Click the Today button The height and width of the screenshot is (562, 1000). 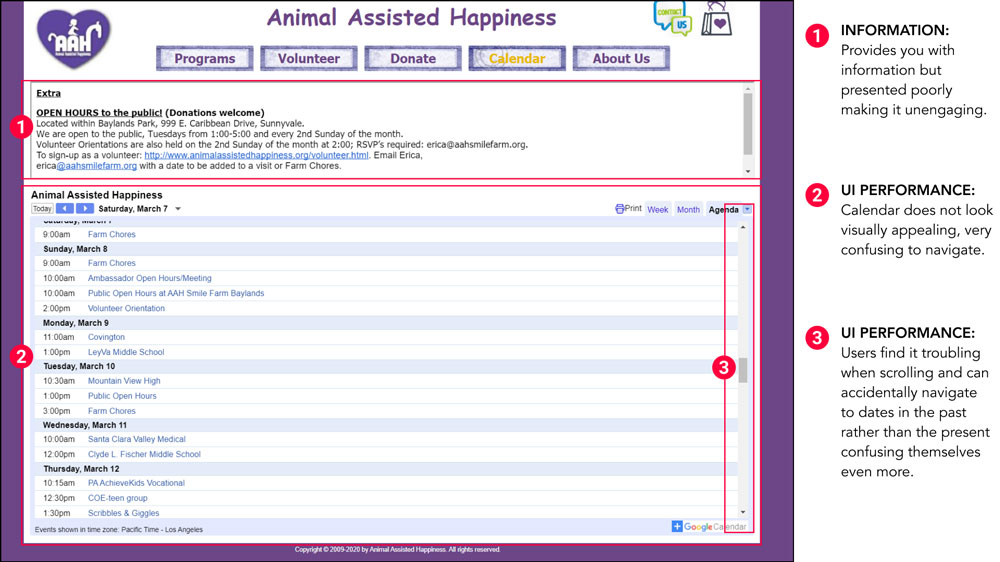pyautogui.click(x=42, y=209)
